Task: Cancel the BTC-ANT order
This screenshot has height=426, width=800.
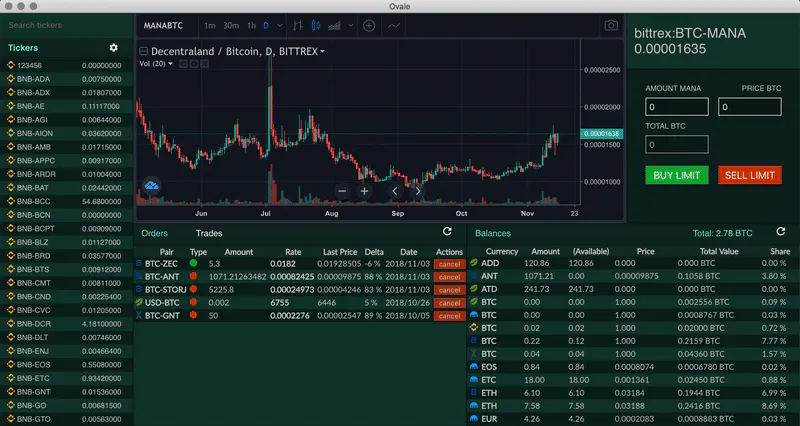Action: click(x=449, y=277)
